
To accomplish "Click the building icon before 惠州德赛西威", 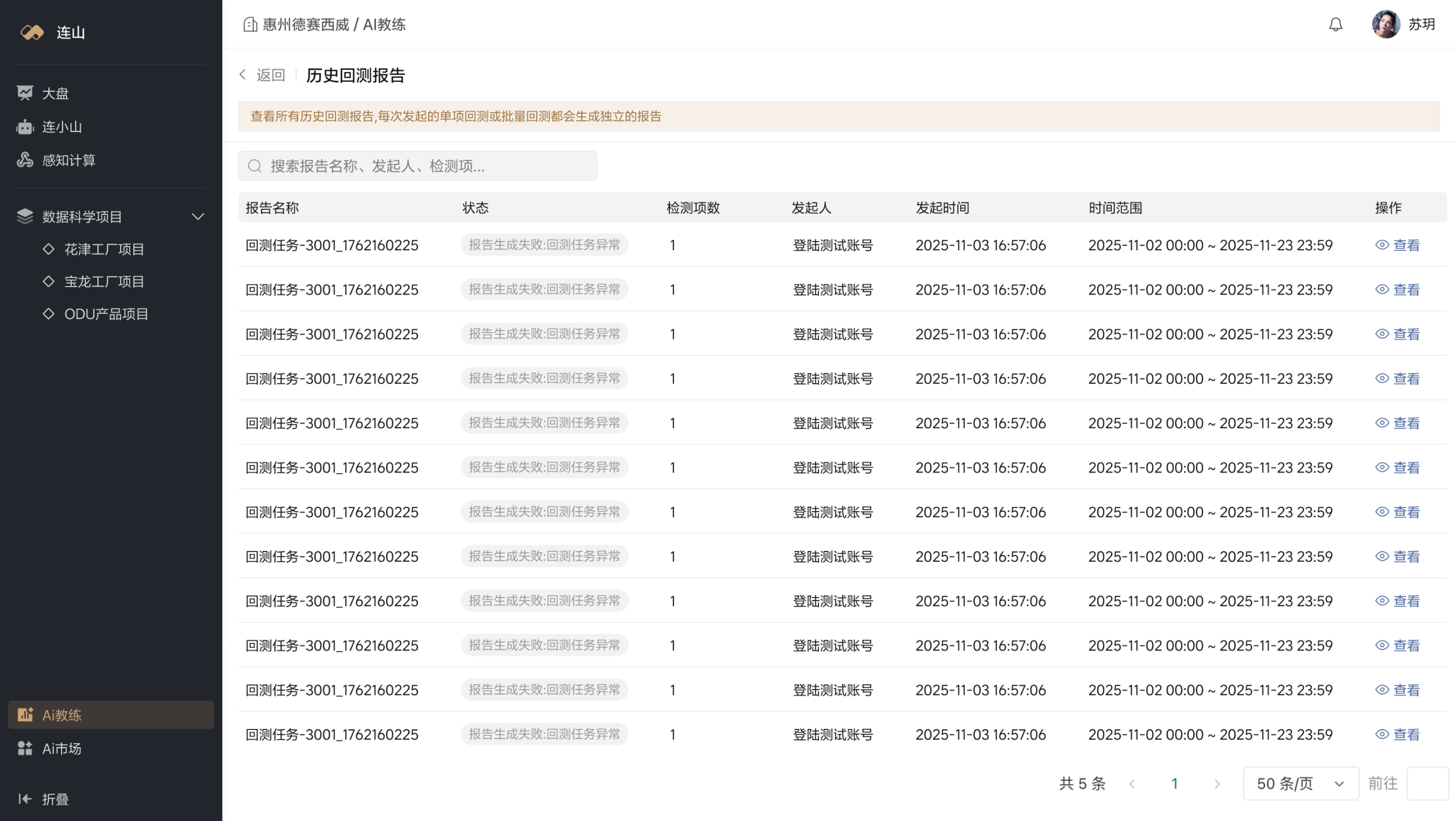I will click(250, 24).
